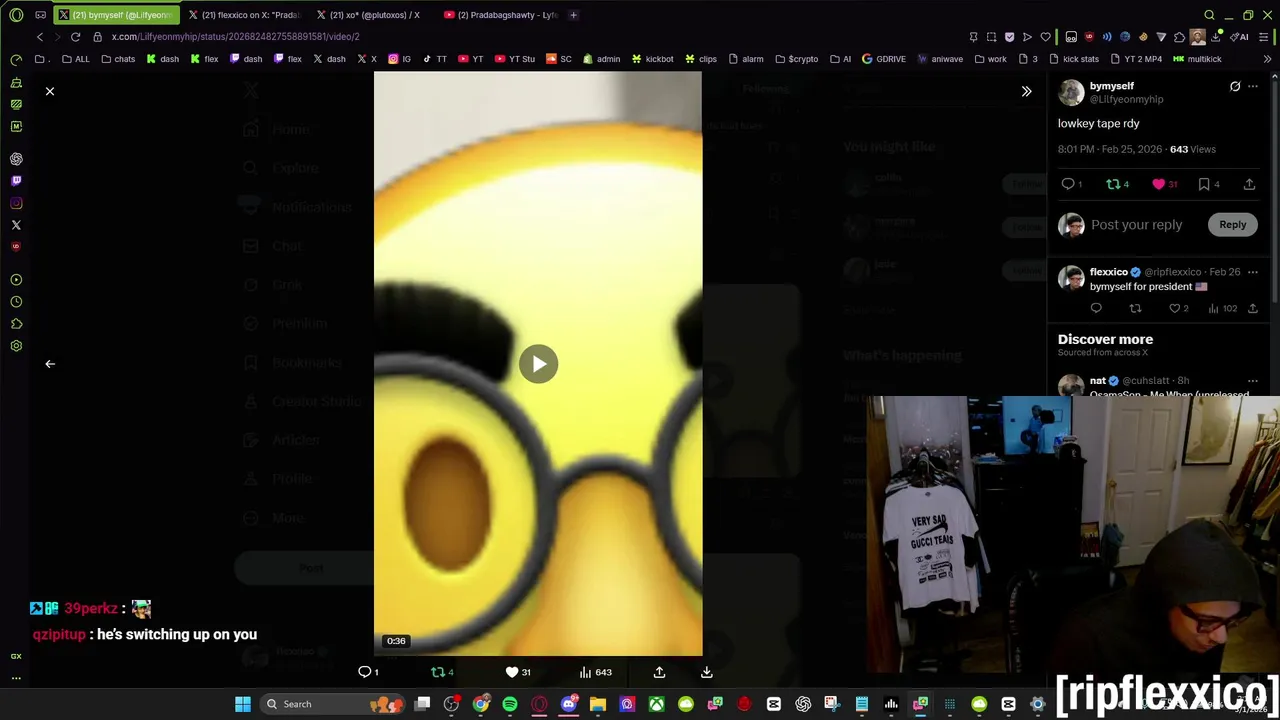The width and height of the screenshot is (1280, 720).
Task: Focus the Post your reply field
Action: click(x=1136, y=225)
